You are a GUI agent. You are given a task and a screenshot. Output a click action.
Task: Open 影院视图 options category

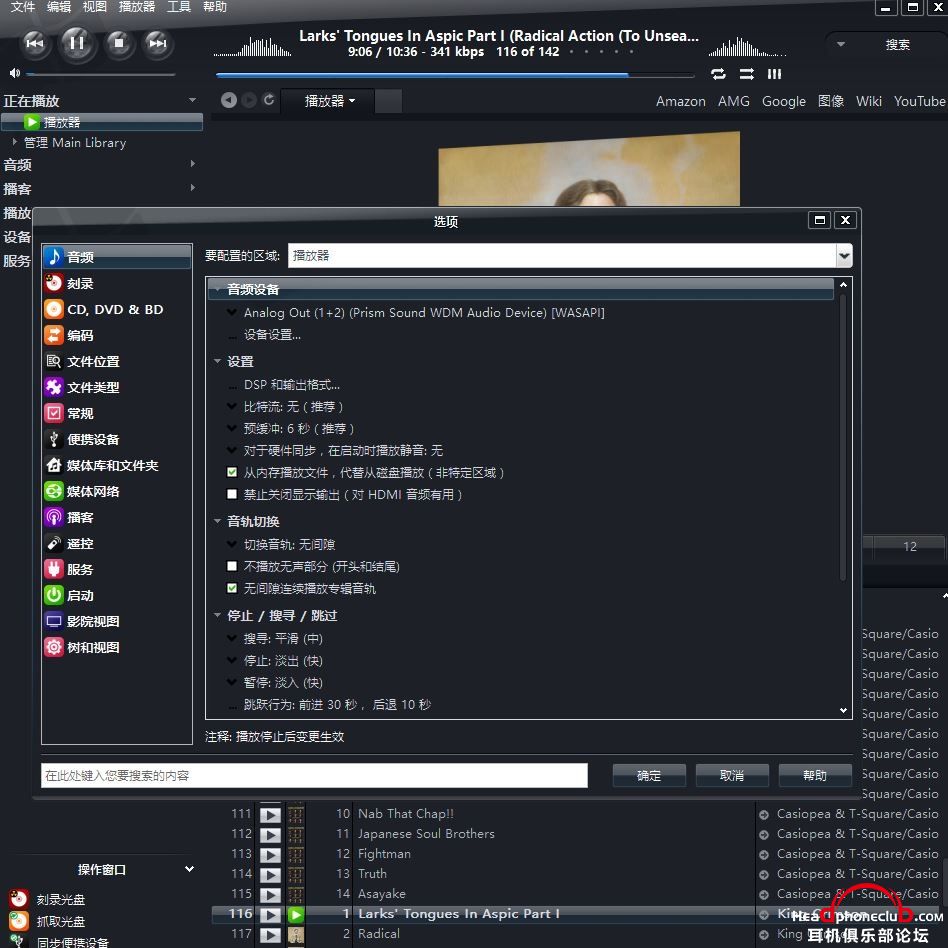[x=117, y=621]
